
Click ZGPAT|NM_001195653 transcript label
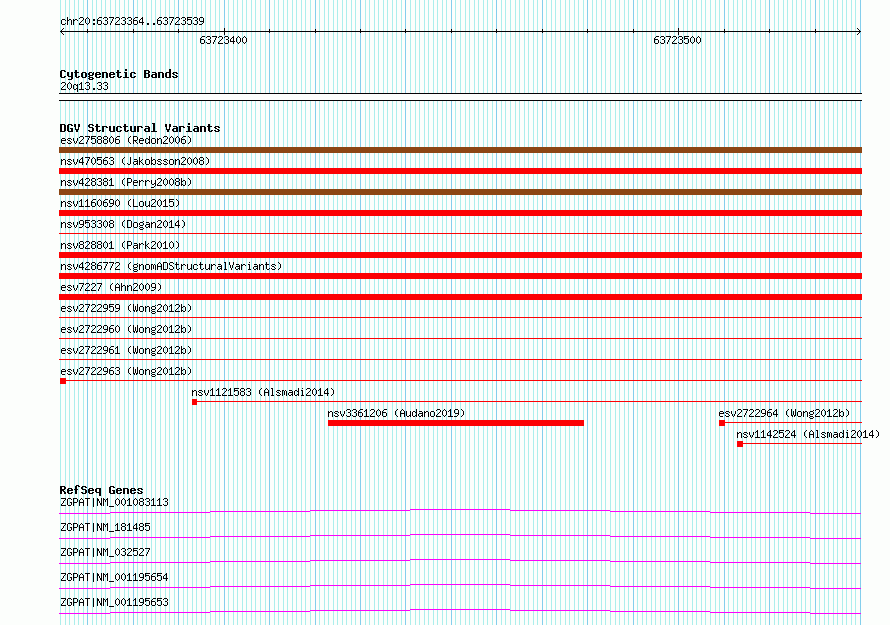click(114, 602)
